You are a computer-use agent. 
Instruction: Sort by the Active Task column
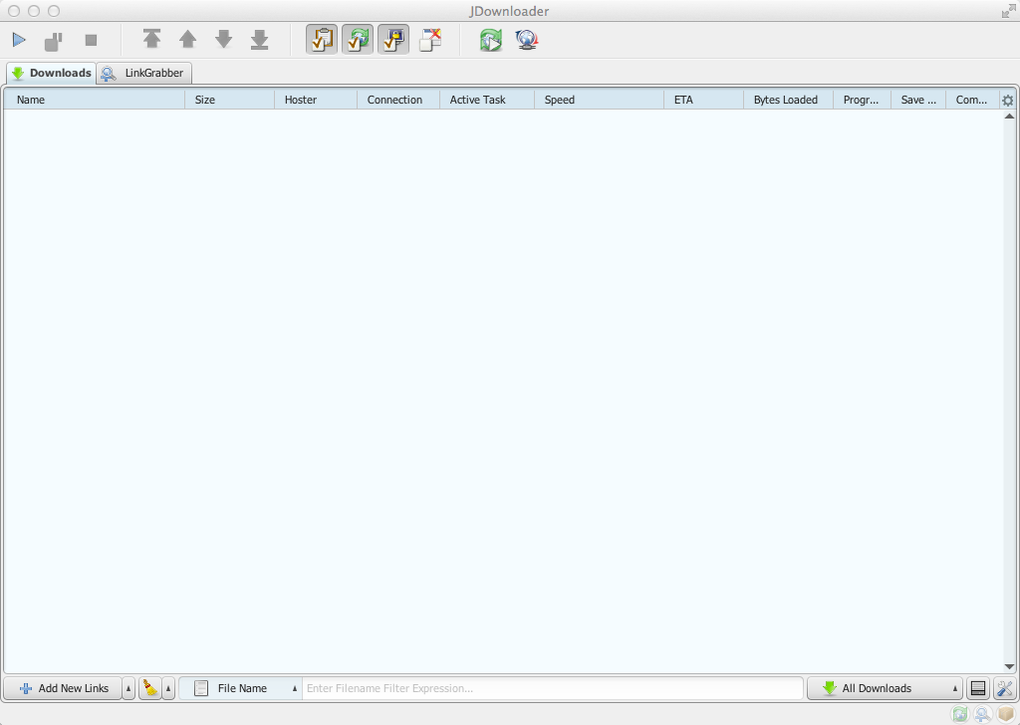487,99
